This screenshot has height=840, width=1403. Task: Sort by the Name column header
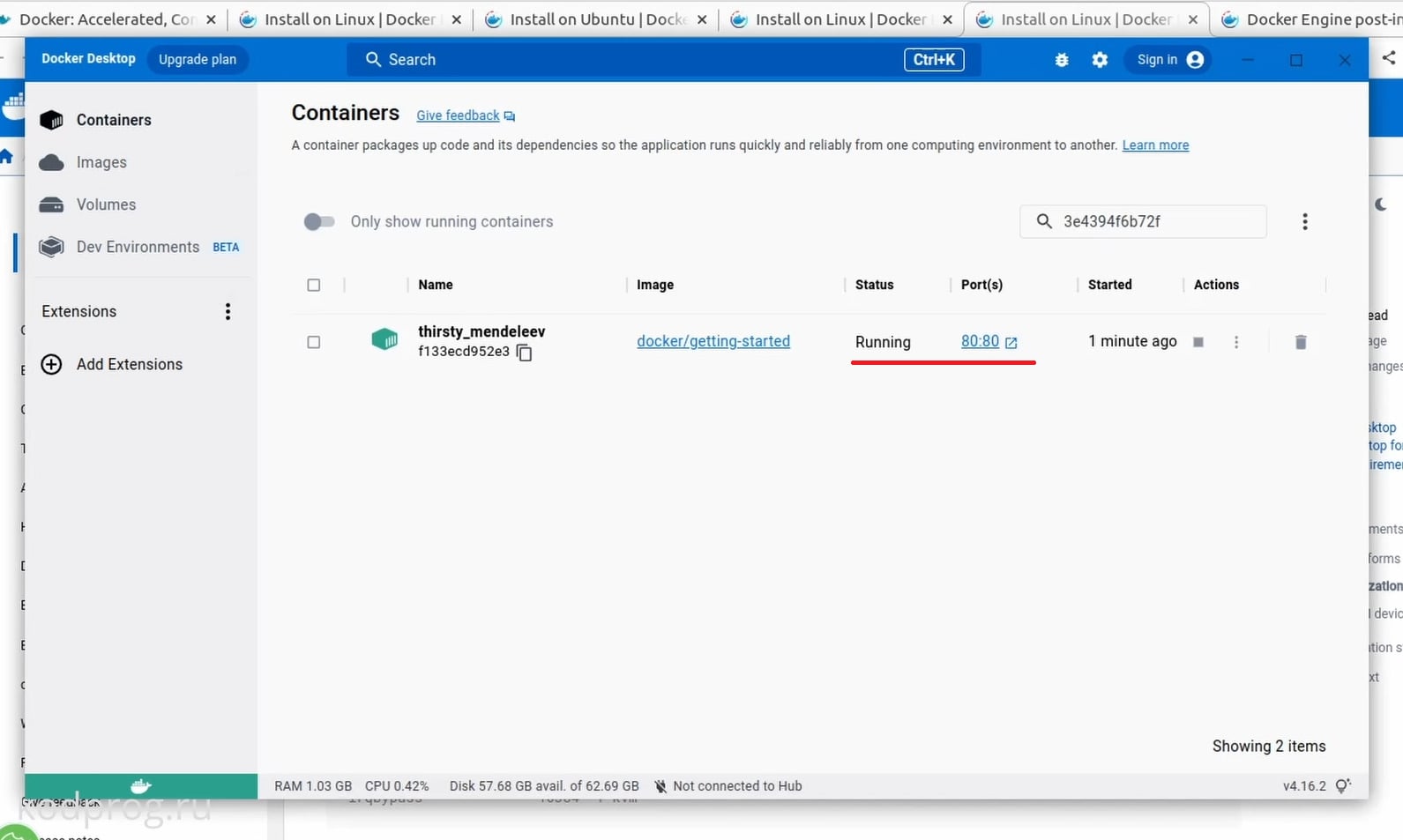tap(436, 285)
